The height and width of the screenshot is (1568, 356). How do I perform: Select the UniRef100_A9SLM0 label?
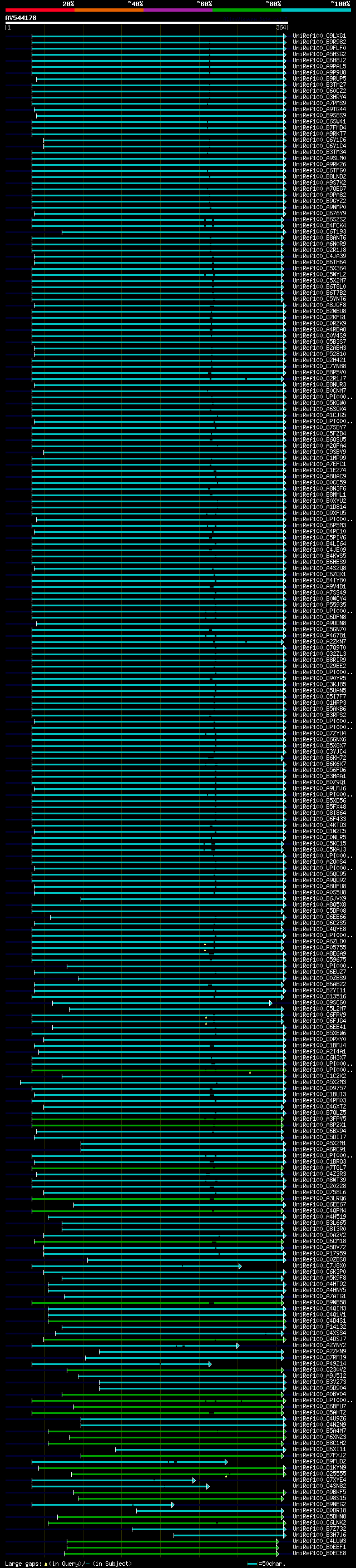pyautogui.click(x=319, y=159)
